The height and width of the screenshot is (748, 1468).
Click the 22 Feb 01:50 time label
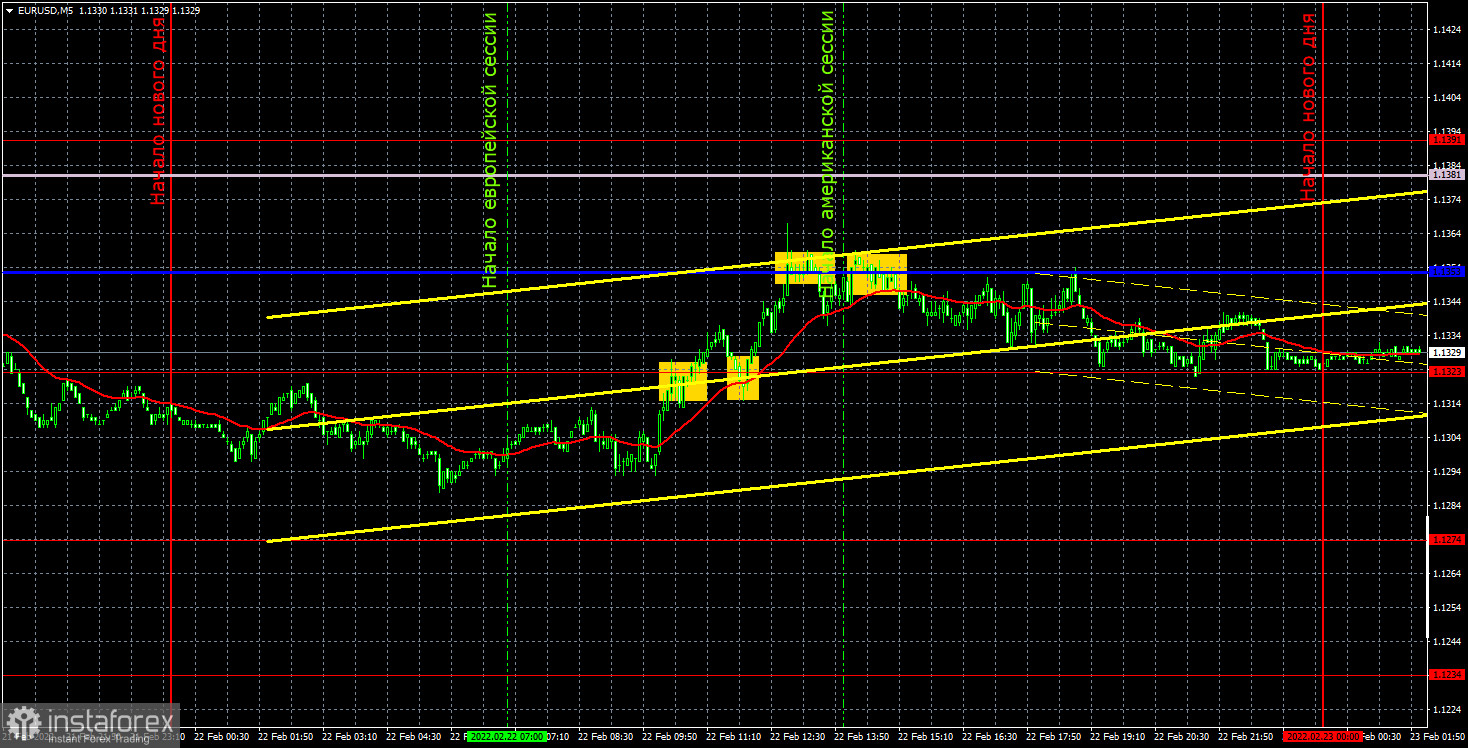tap(286, 736)
